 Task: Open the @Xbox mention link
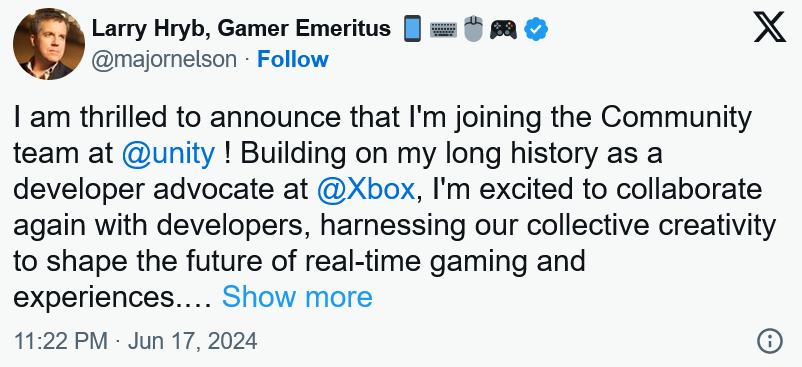pyautogui.click(x=365, y=189)
